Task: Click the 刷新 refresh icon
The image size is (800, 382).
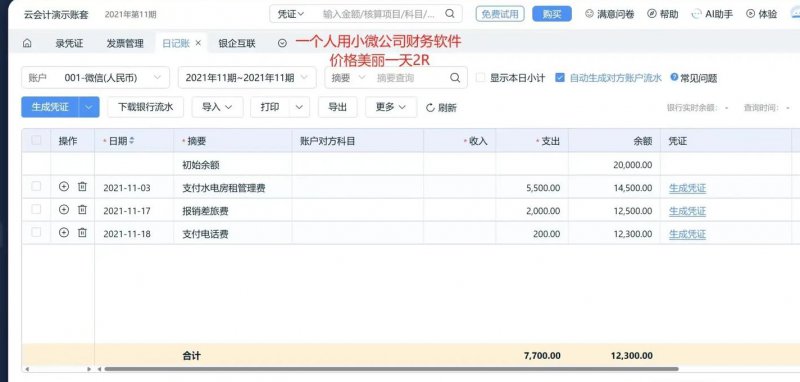Action: pyautogui.click(x=430, y=108)
